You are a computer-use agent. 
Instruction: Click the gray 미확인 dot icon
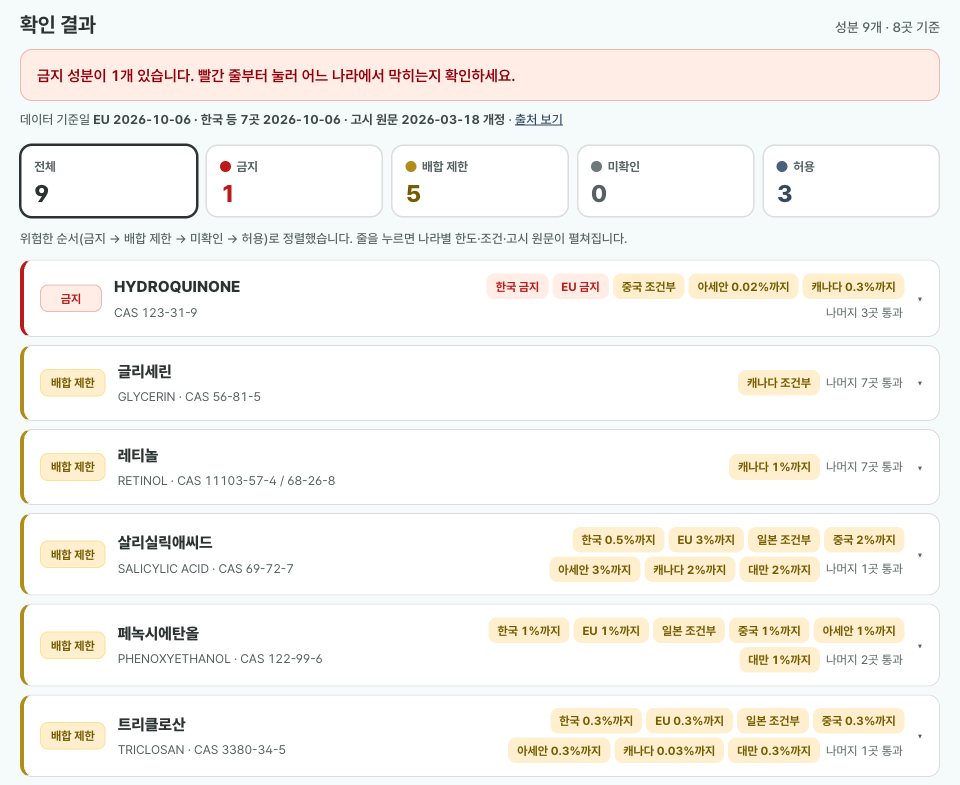[x=596, y=167]
